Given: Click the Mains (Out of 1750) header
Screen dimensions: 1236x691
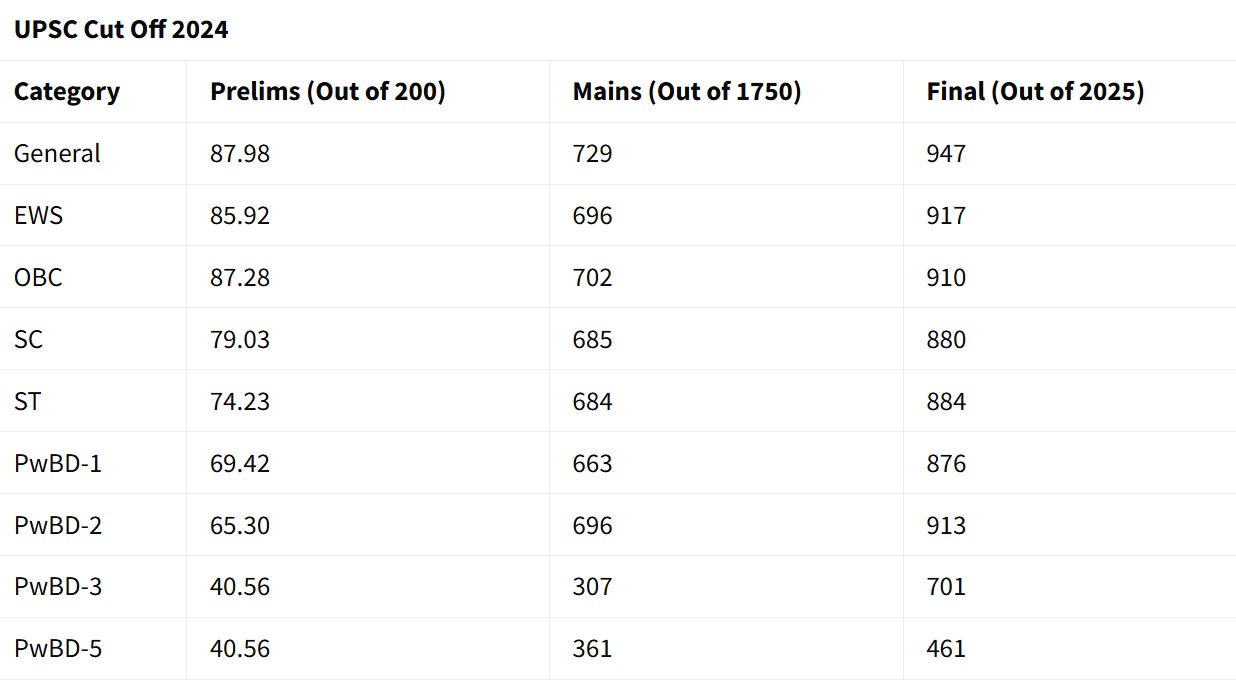Looking at the screenshot, I should tap(687, 92).
